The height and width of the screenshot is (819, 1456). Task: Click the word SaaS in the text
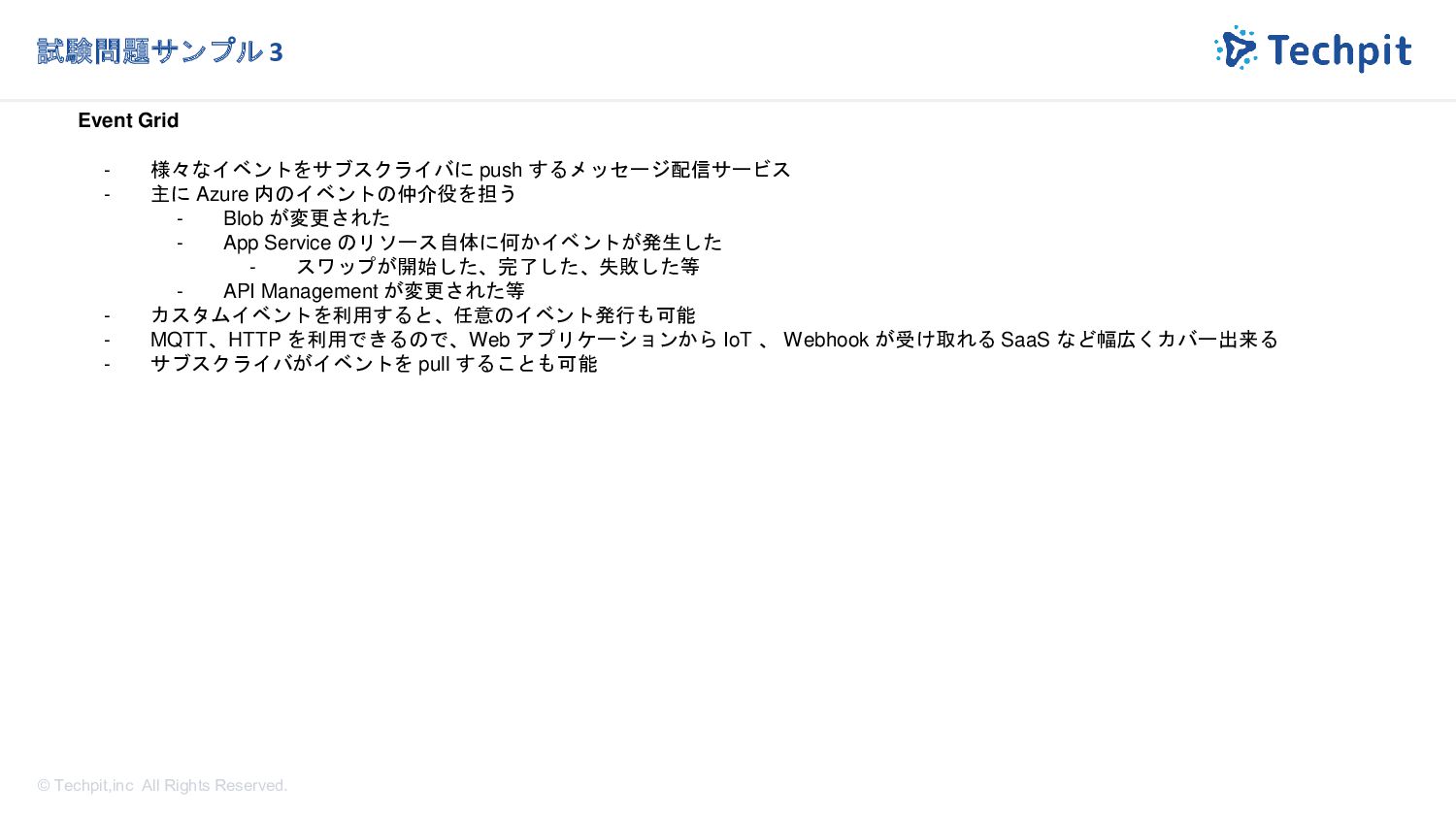[1025, 340]
